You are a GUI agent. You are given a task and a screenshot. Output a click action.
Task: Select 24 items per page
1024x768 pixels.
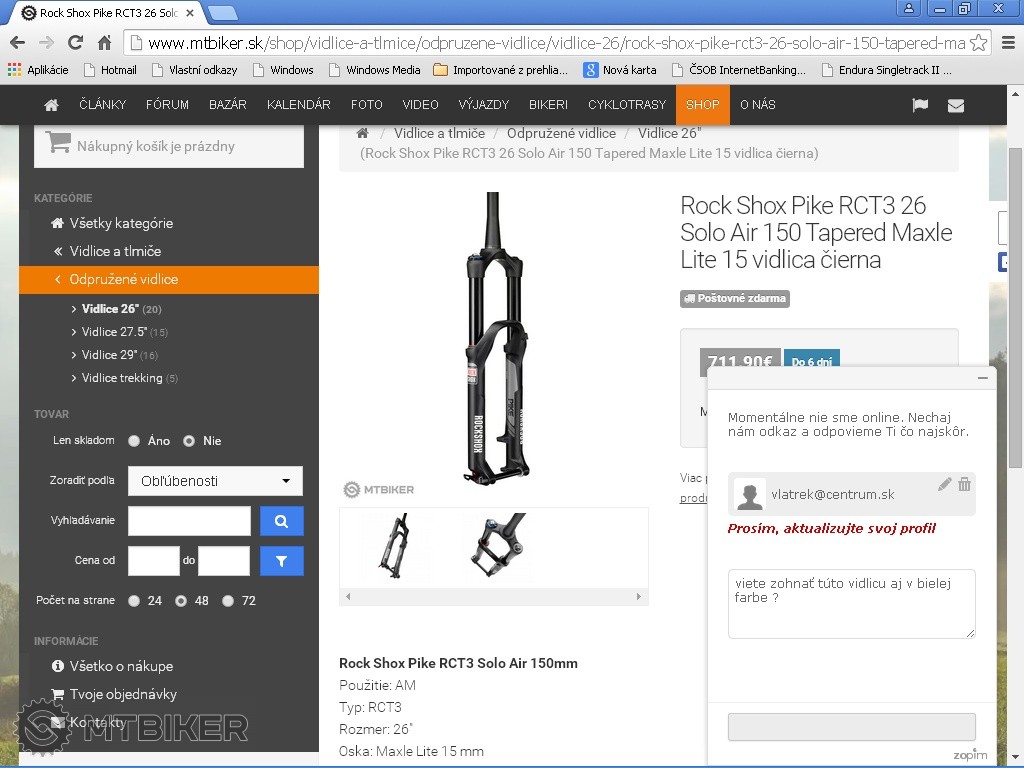134,601
